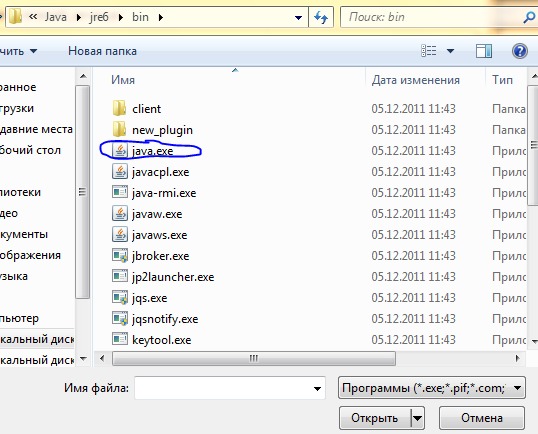Expand the file name combo box arrow
Viewport: 538px width, 434px height.
point(317,389)
